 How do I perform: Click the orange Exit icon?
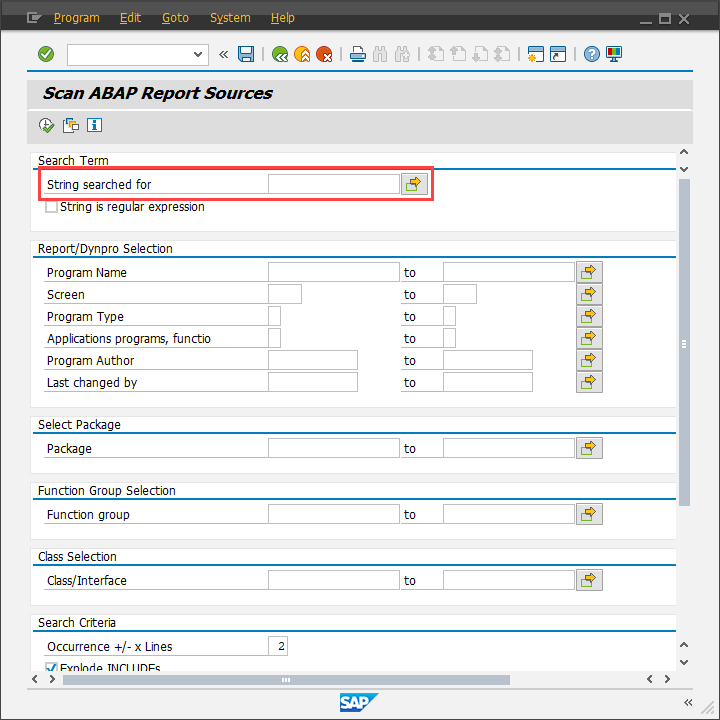(x=302, y=54)
